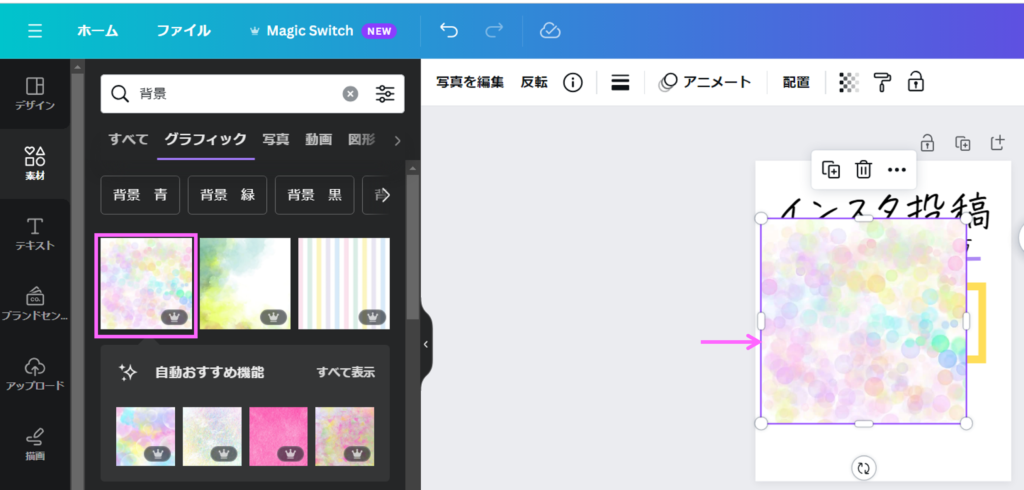Image resolution: width=1024 pixels, height=490 pixels.
Task: Click the undo arrow icon
Action: (x=449, y=30)
